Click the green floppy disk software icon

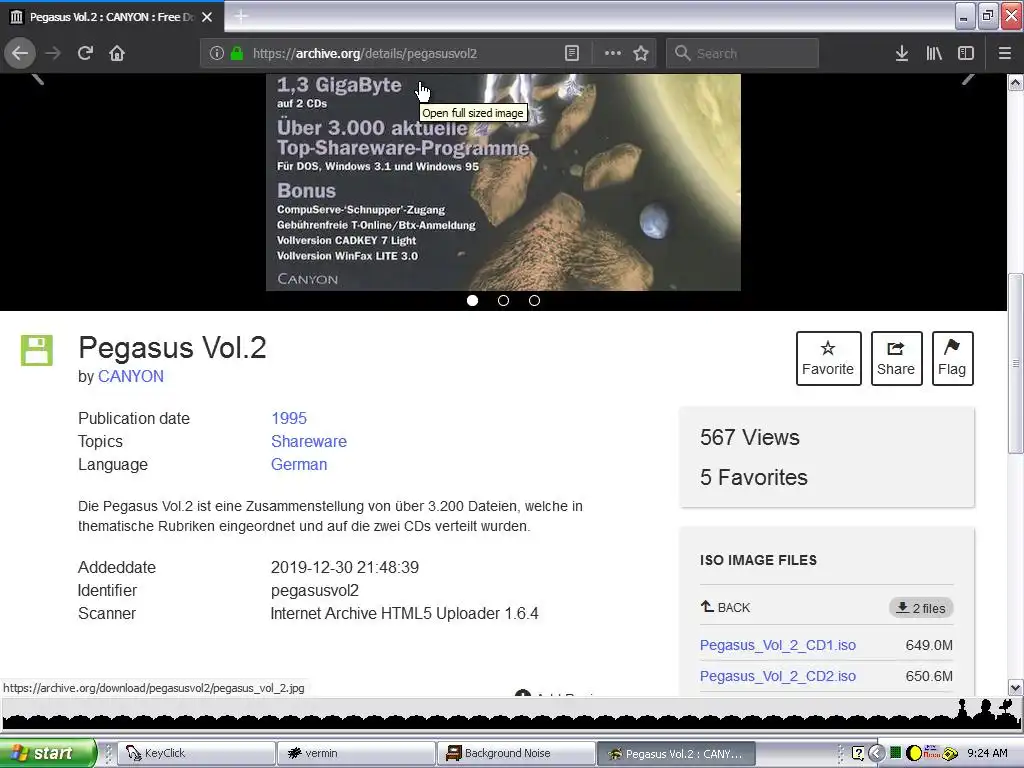[37, 350]
